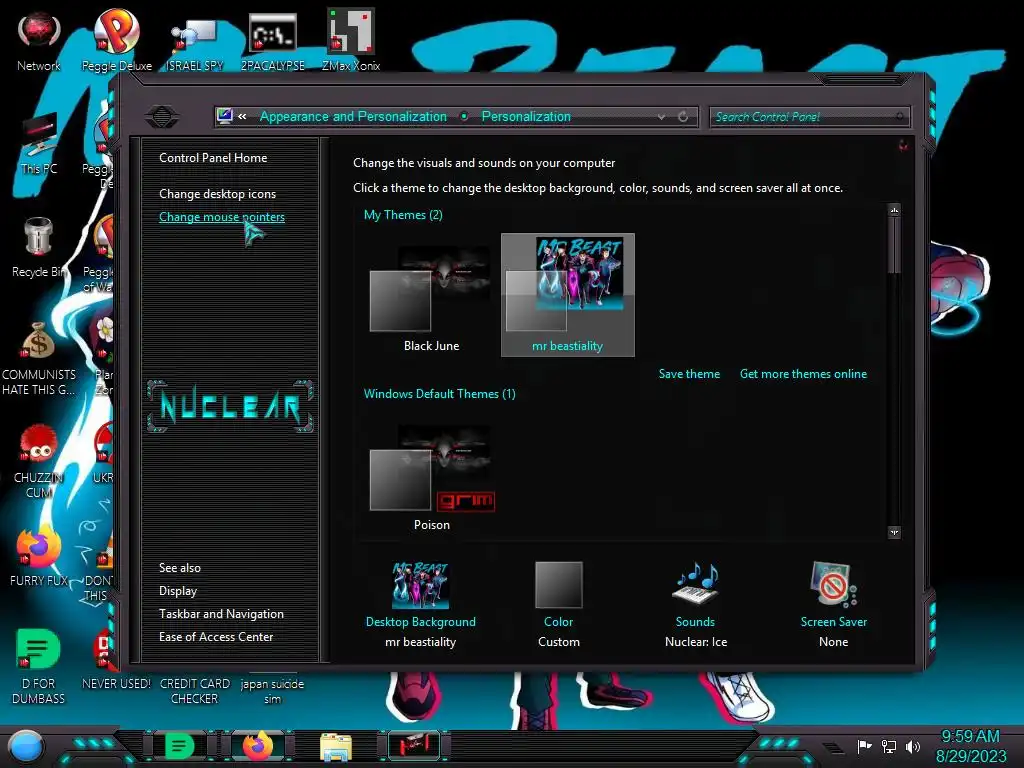Click Change mouse pointers link
Image resolution: width=1024 pixels, height=768 pixels.
[222, 217]
